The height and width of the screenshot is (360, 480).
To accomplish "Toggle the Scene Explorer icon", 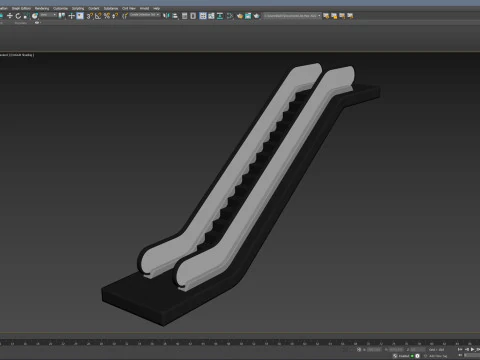I will click(x=184, y=16).
